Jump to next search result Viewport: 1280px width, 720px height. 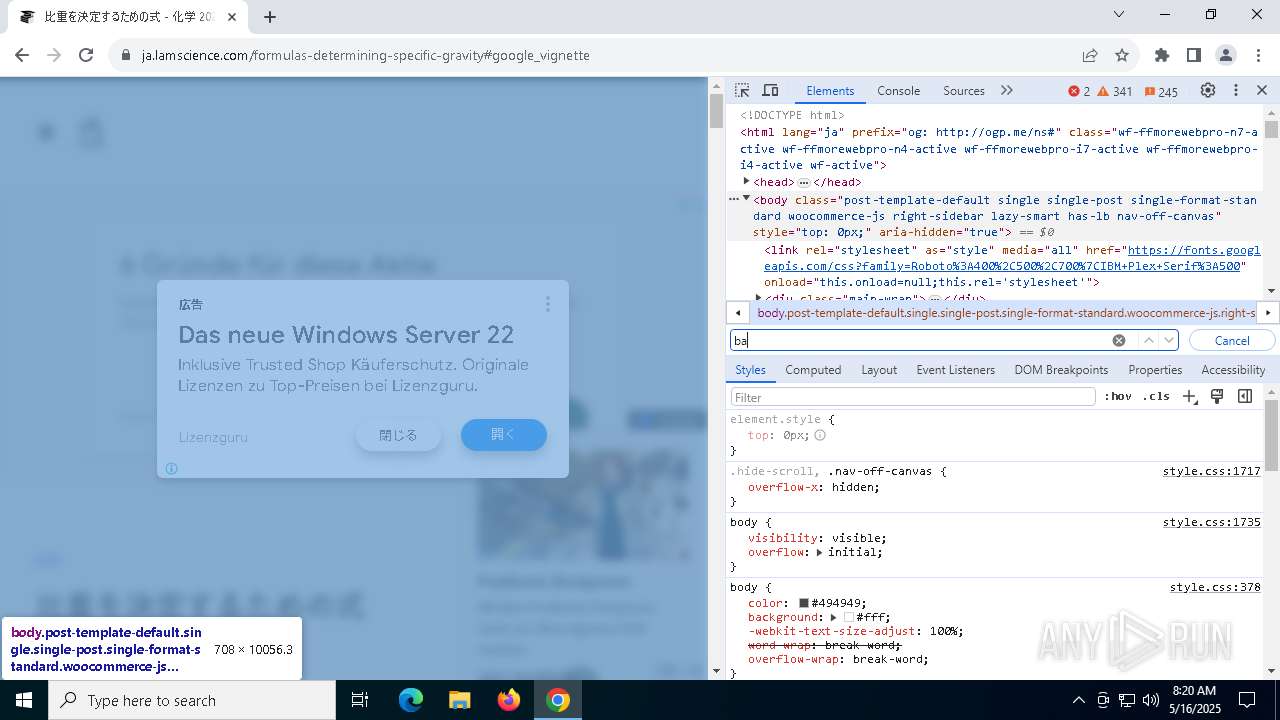(x=1168, y=340)
